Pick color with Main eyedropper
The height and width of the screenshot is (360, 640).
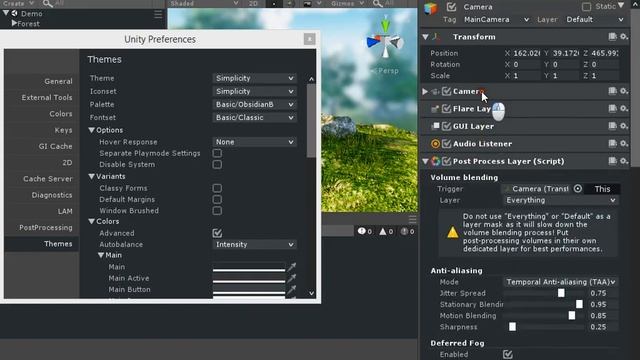click(291, 267)
